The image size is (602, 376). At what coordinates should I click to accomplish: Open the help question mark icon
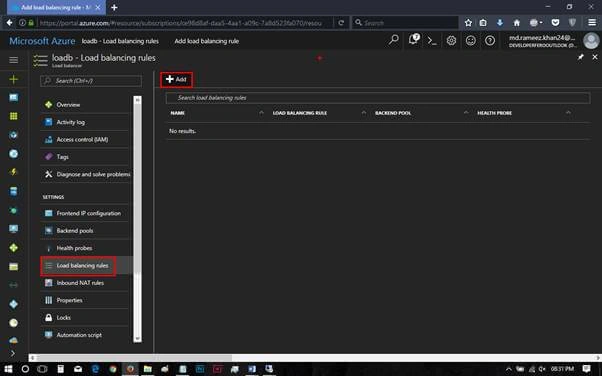click(490, 40)
